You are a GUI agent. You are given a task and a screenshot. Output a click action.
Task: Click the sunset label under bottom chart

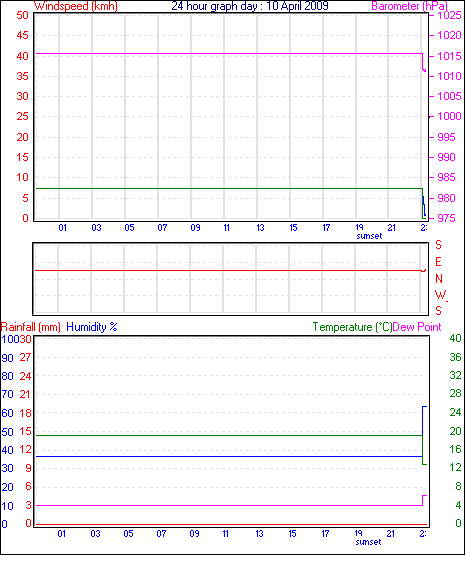[x=368, y=542]
